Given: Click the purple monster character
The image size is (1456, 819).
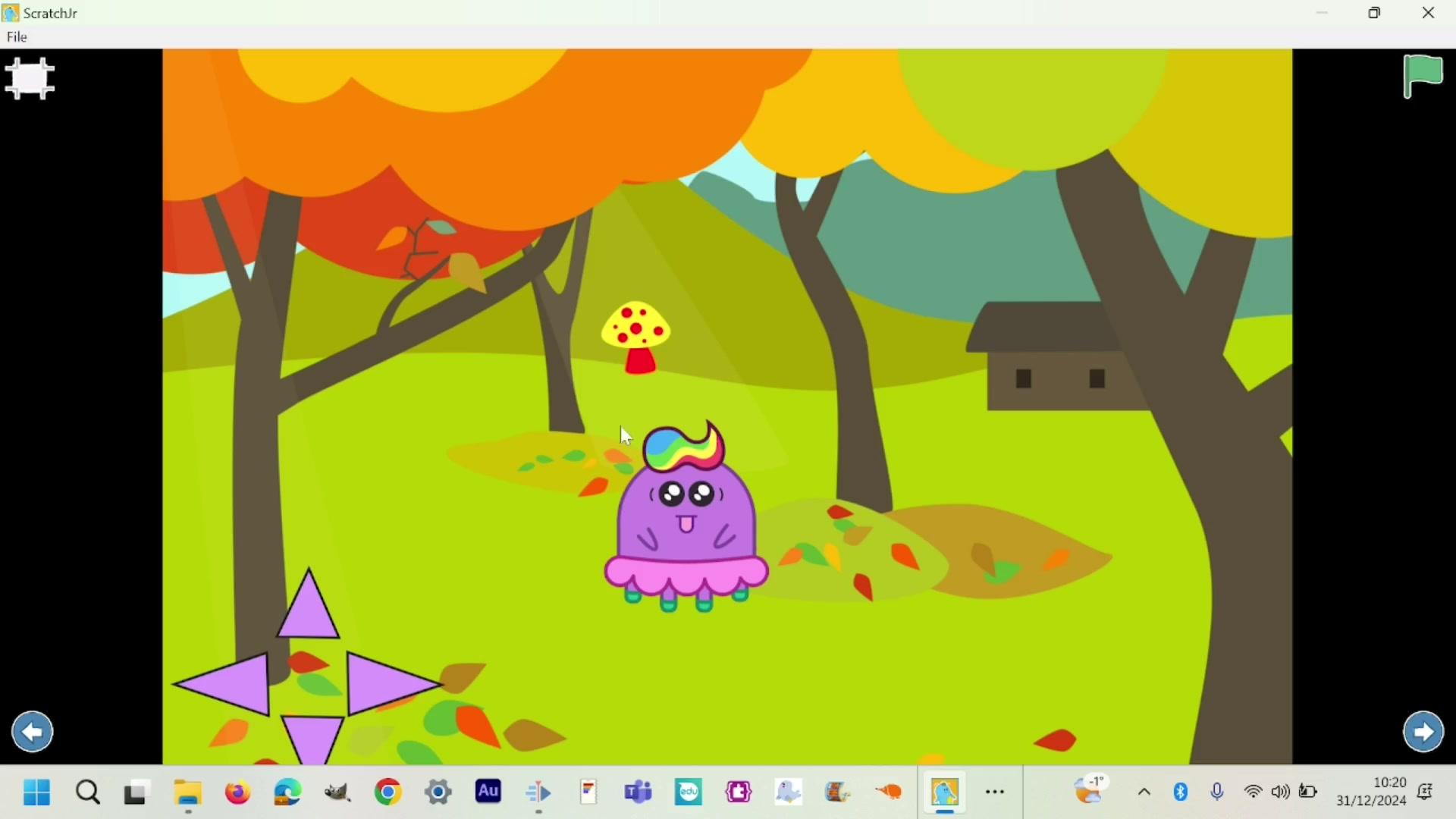Looking at the screenshot, I should 686,523.
